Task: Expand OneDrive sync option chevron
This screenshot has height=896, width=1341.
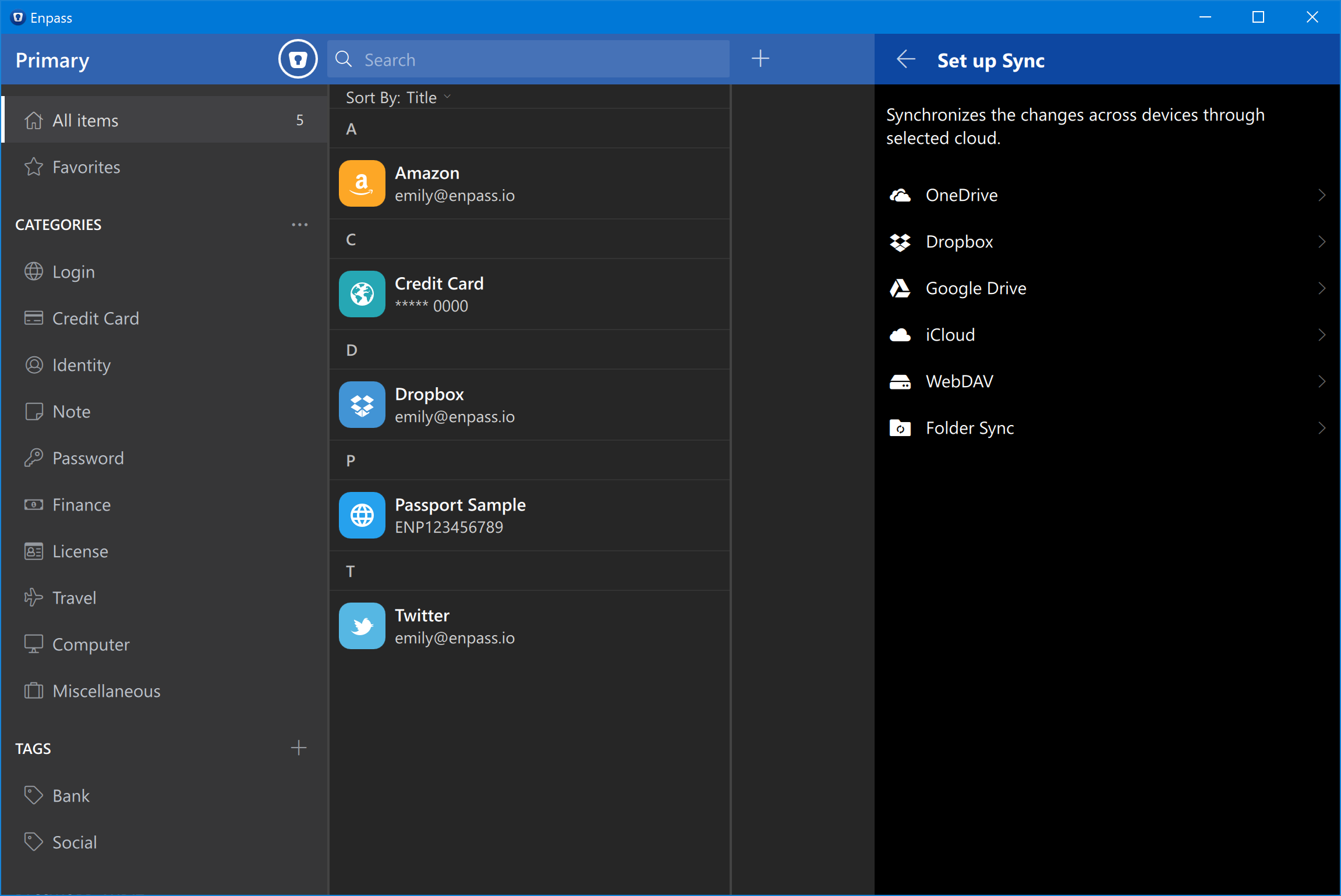Action: 1322,195
